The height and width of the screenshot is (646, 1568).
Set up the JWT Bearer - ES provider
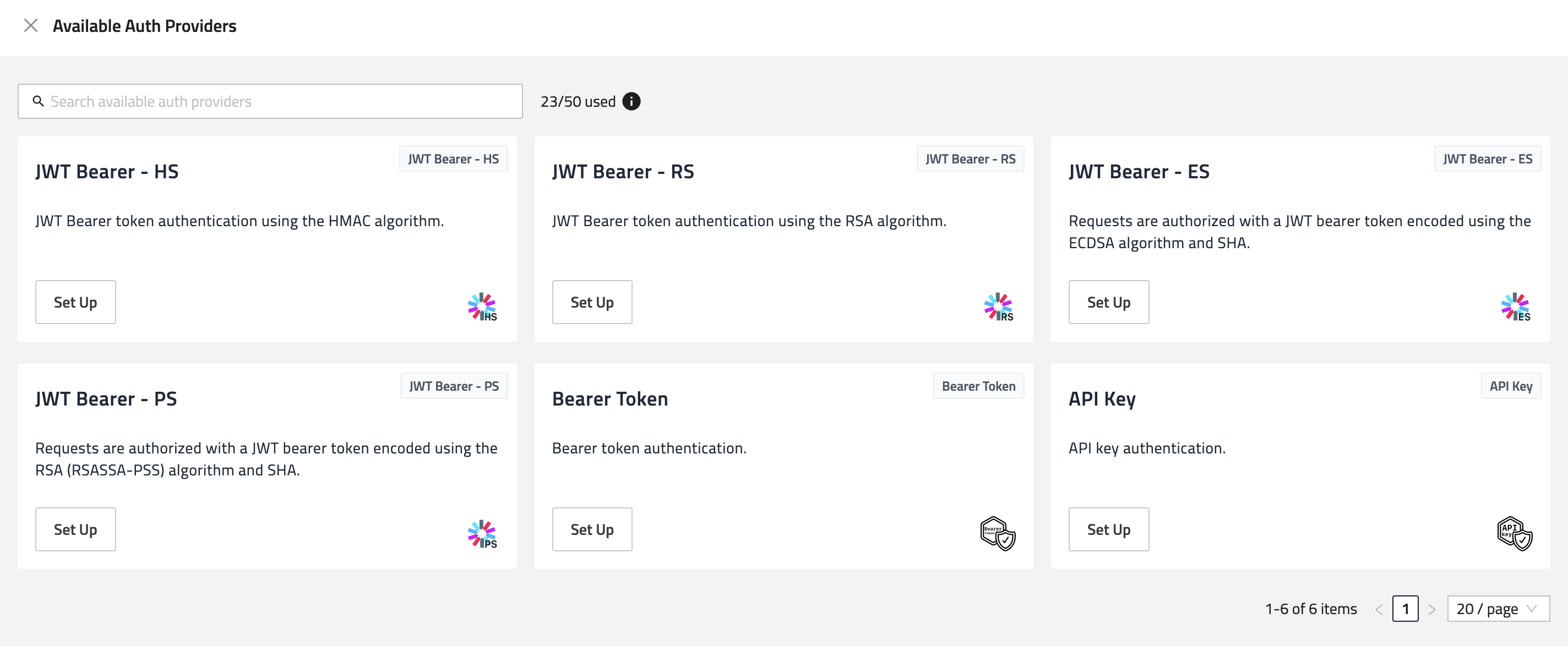click(1108, 302)
